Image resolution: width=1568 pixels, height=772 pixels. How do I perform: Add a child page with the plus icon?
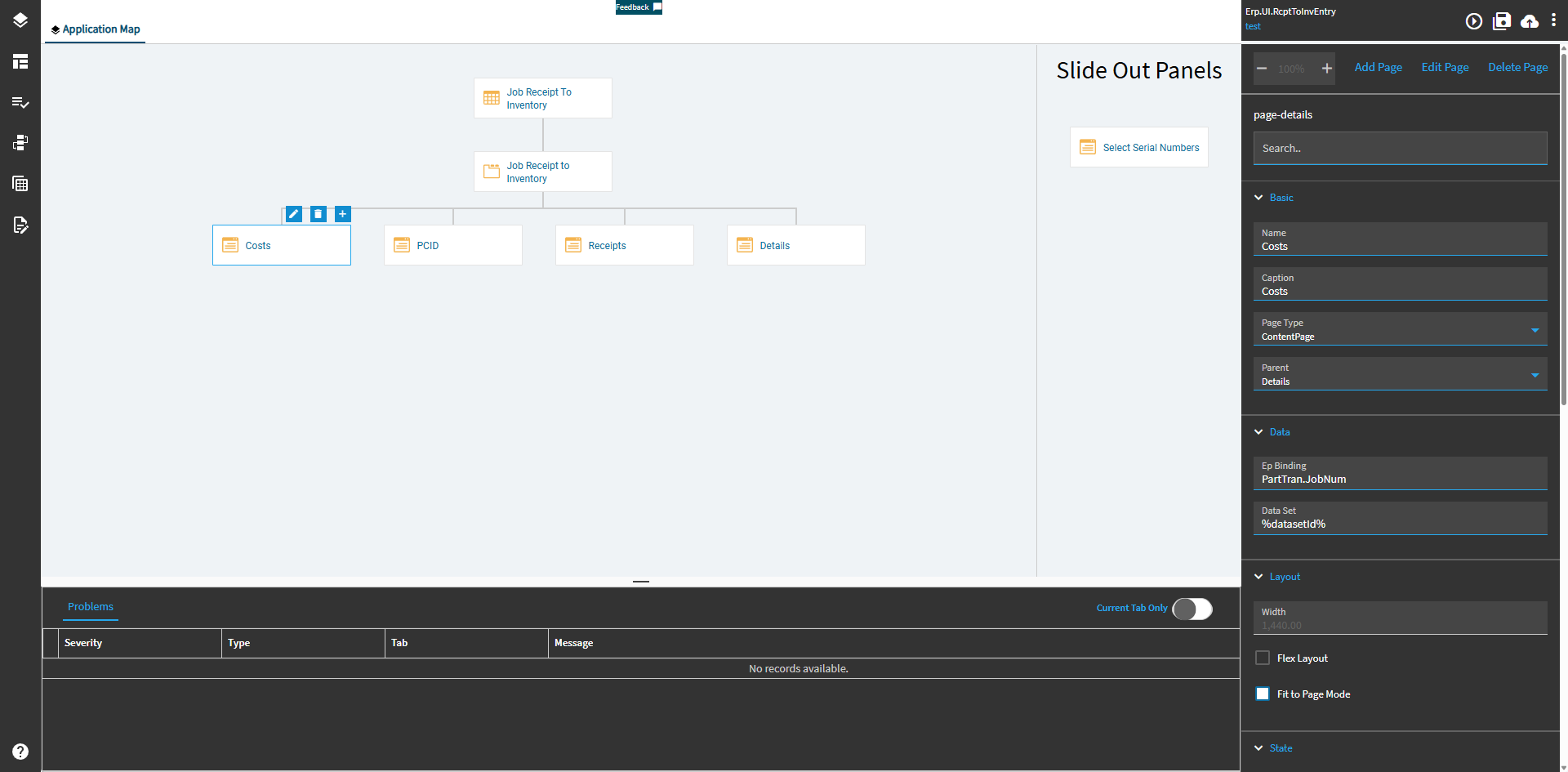(342, 213)
